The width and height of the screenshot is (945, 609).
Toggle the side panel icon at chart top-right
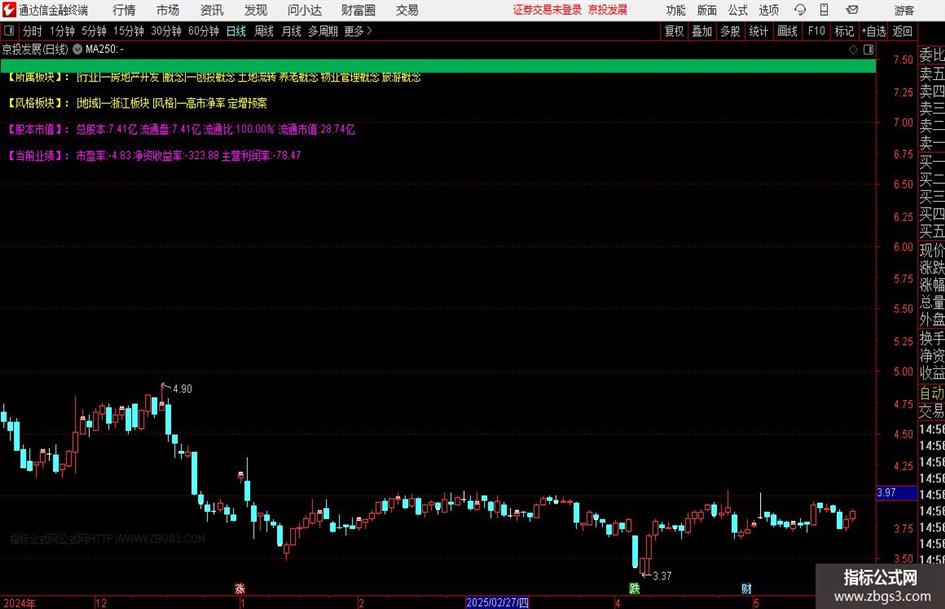pyautogui.click(x=868, y=49)
